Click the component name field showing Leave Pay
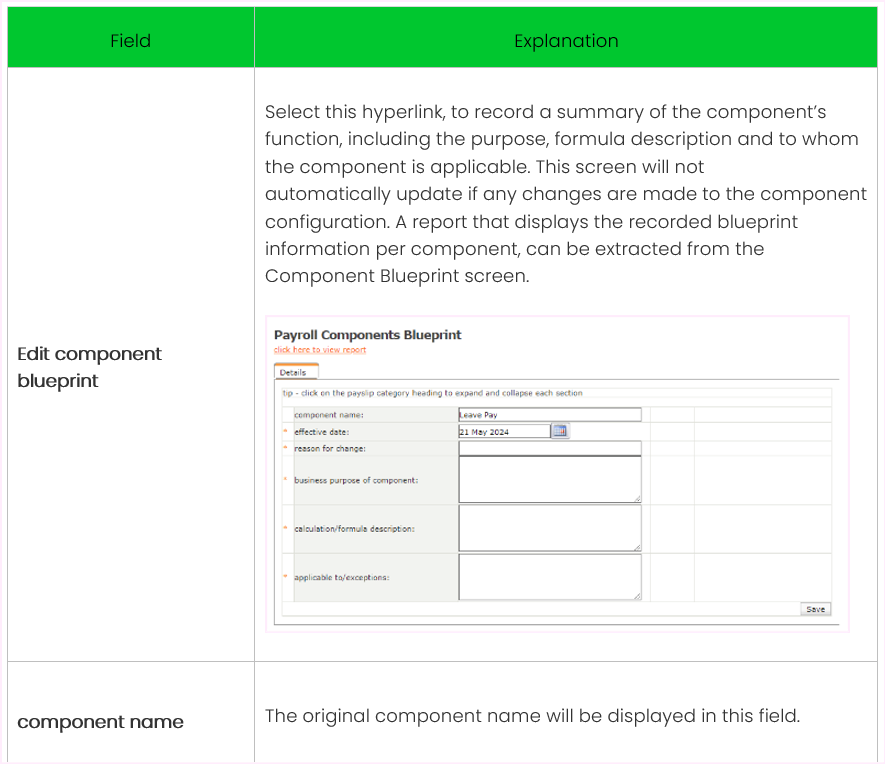The image size is (885, 764). pos(549,414)
